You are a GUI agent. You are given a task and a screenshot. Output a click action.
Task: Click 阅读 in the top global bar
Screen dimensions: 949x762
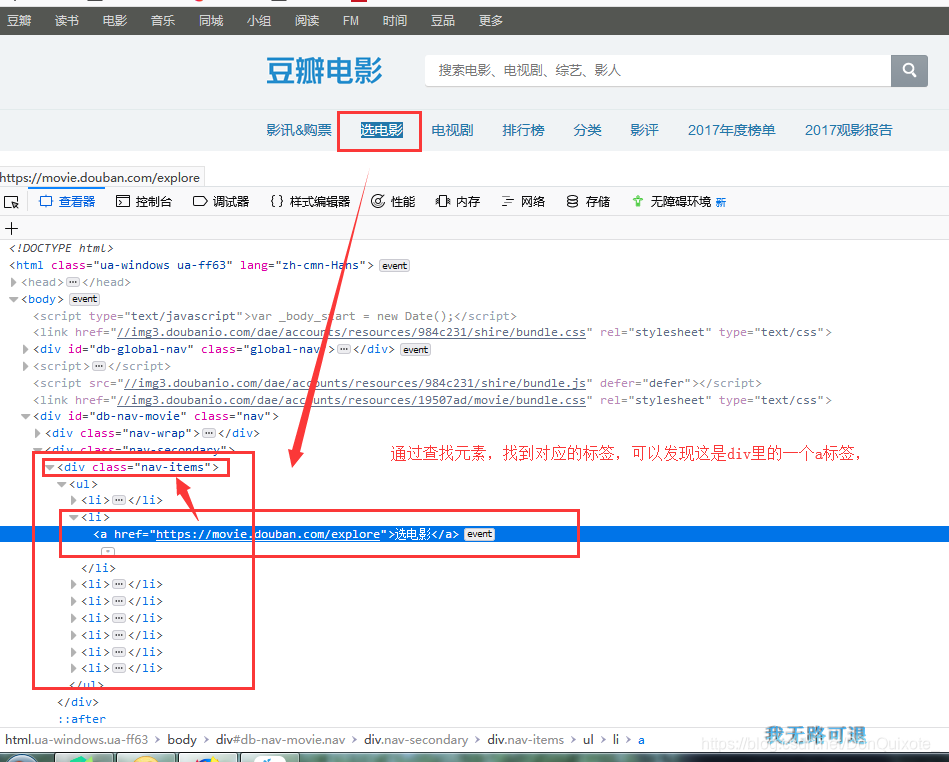pos(307,21)
